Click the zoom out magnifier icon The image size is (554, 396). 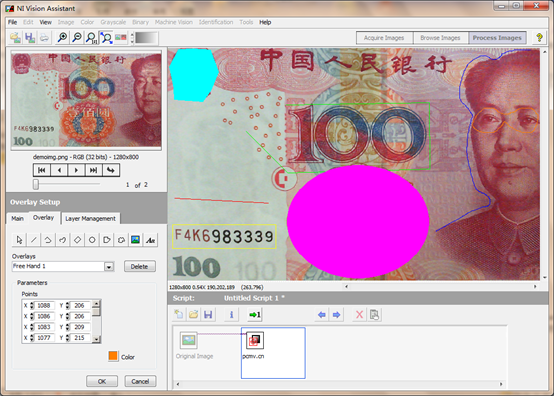click(77, 37)
